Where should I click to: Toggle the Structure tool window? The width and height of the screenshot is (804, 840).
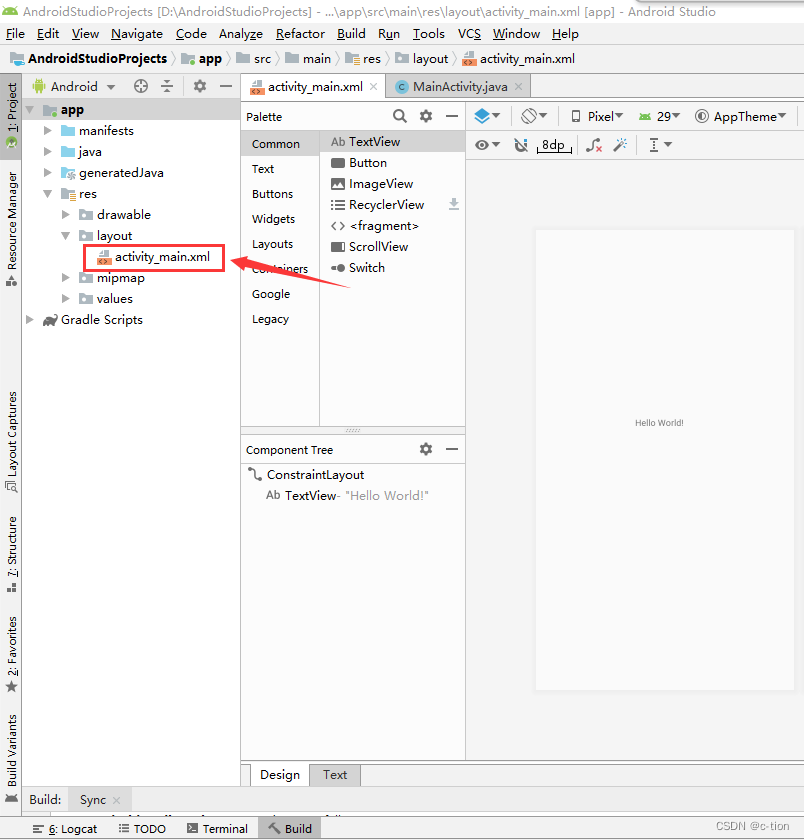[11, 553]
